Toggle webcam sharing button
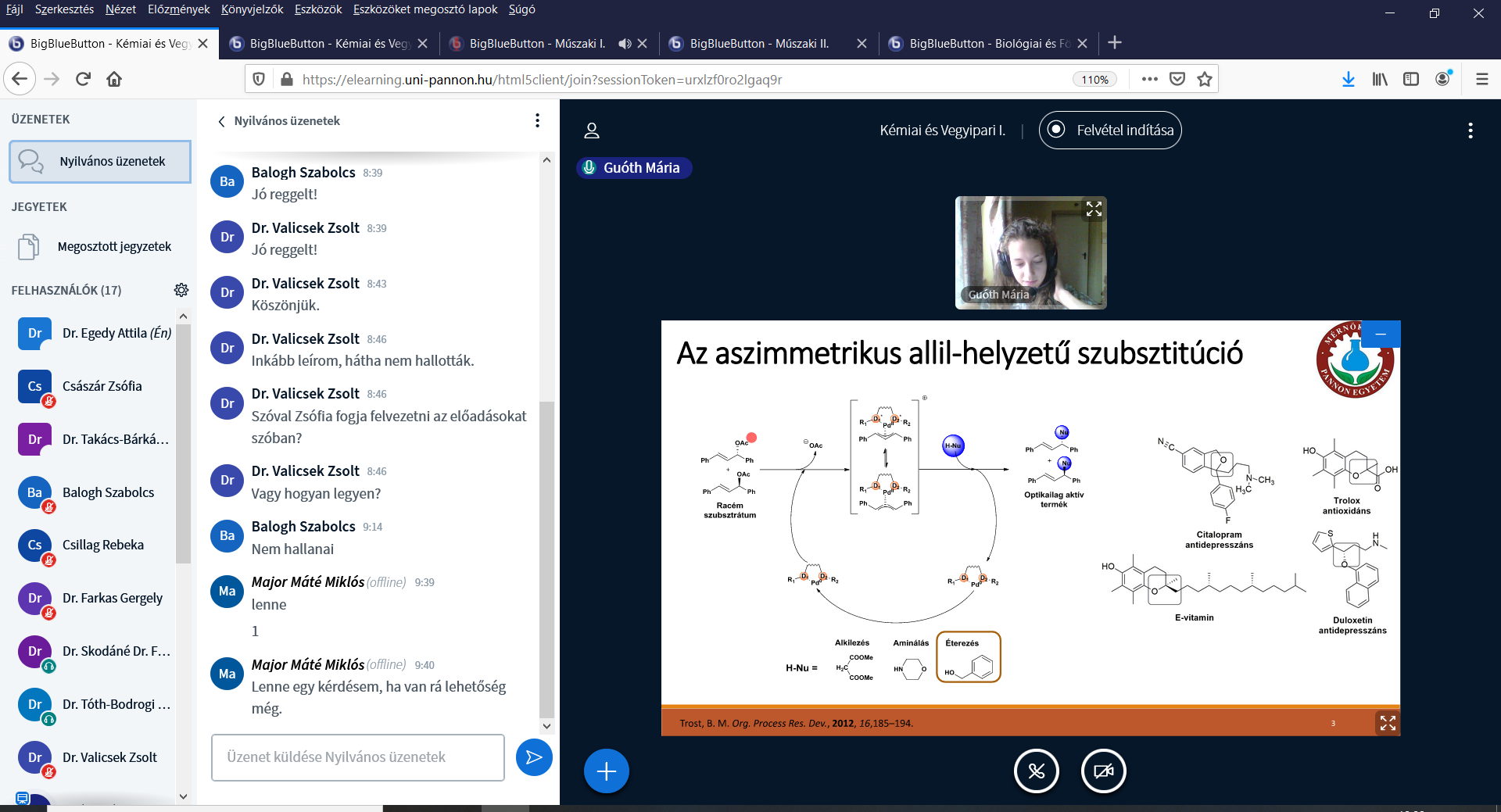This screenshot has width=1501, height=812. [1103, 771]
